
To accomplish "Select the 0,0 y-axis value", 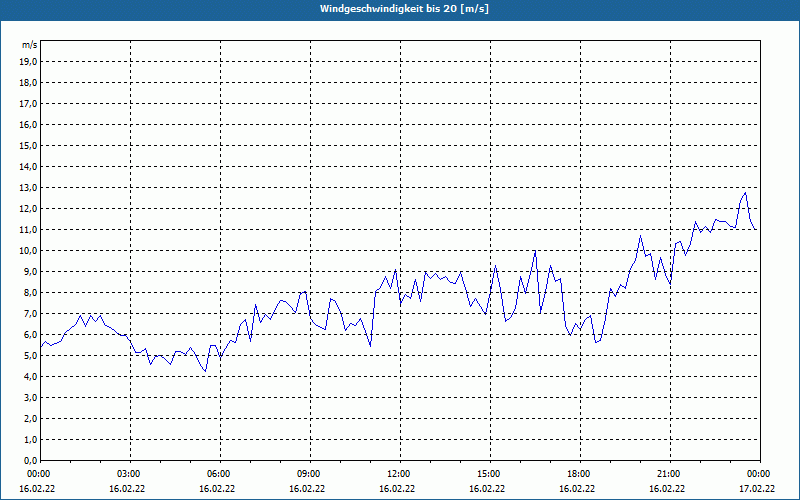I will point(30,461).
